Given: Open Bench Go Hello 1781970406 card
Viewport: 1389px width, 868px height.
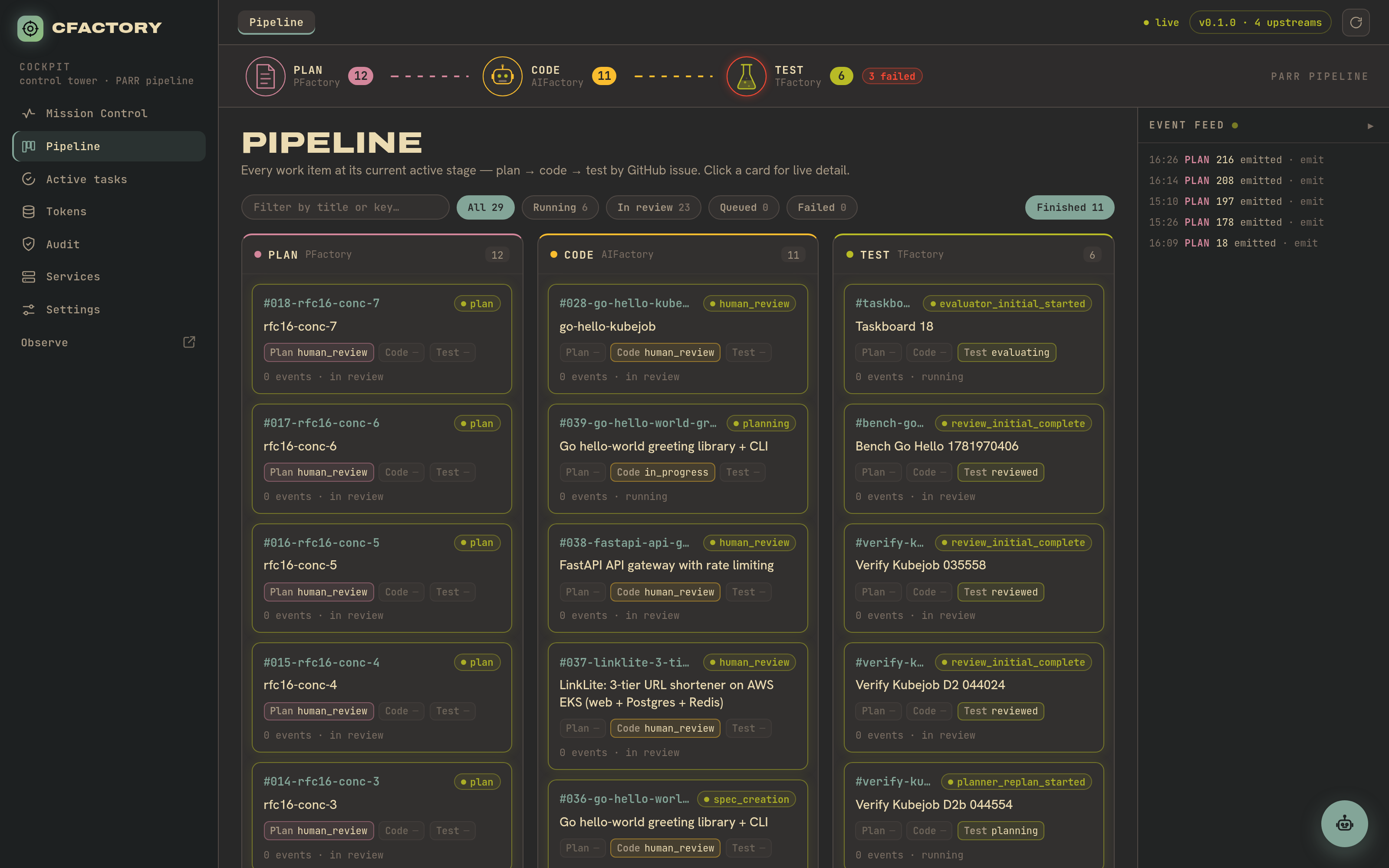Looking at the screenshot, I should tap(974, 459).
